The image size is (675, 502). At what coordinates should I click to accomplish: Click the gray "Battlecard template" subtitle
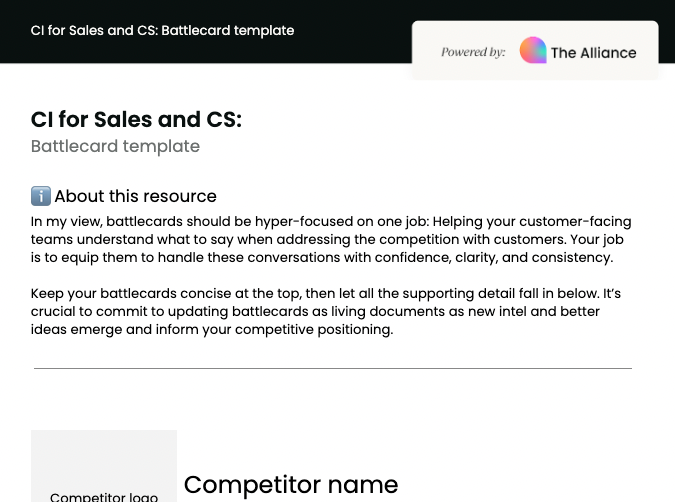115,146
